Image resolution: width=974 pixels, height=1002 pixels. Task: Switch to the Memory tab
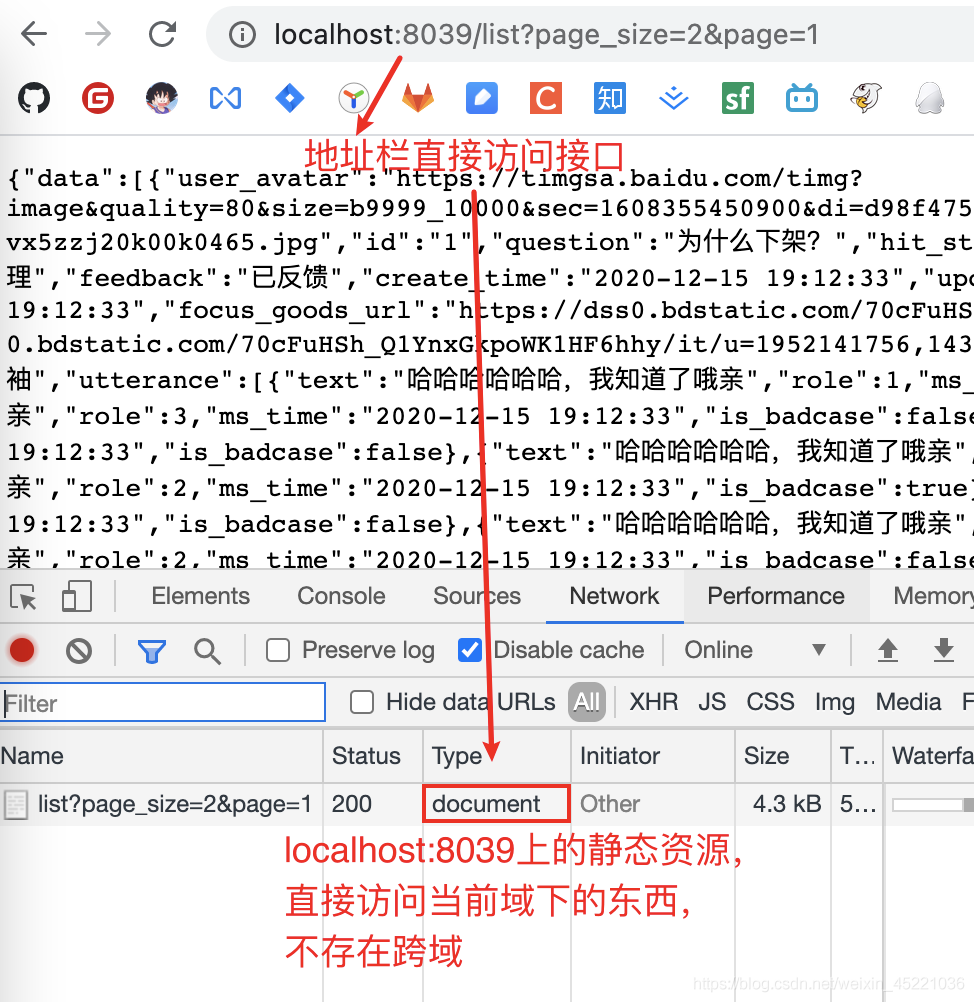(x=933, y=596)
